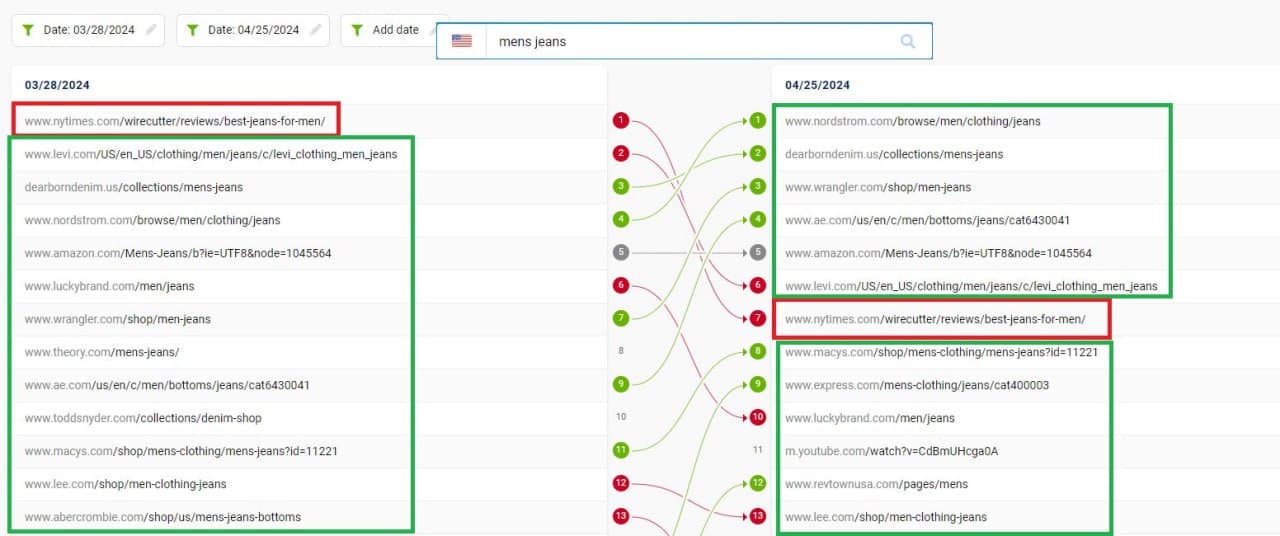Select red rank 7 marker in the 04/25/2024 column
1280x536 pixels.
758,319
